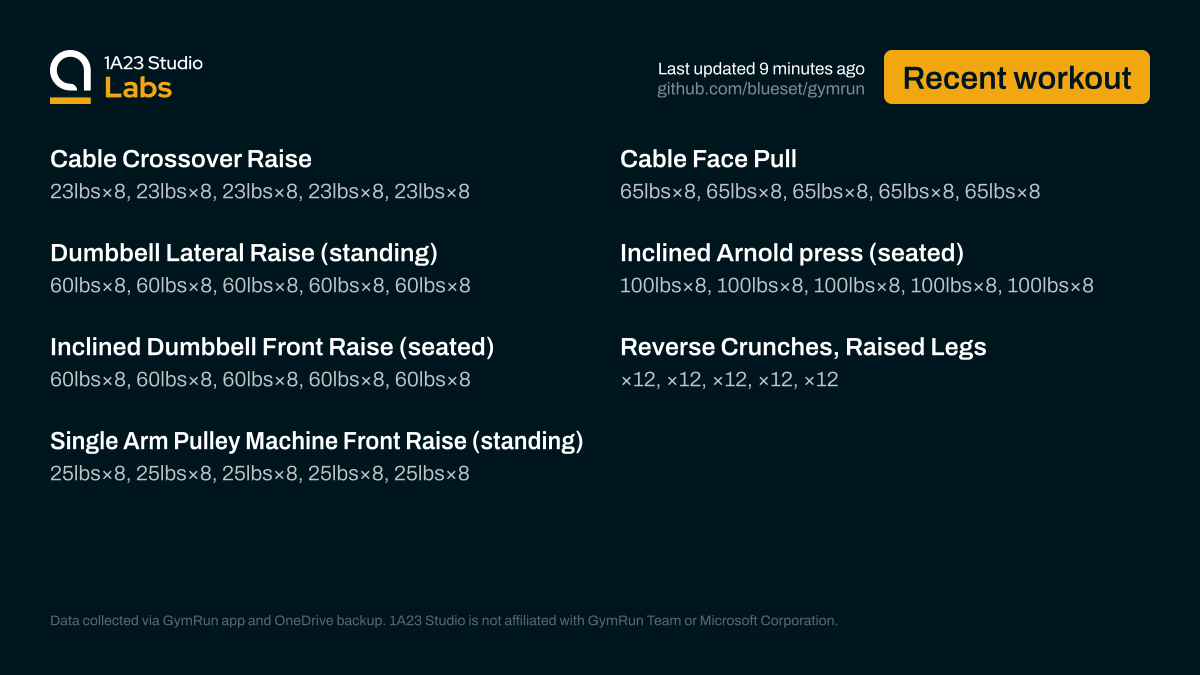This screenshot has height=675, width=1200.
Task: Select the Dumbbell Lateral Raise (standing) heading
Action: (x=244, y=253)
